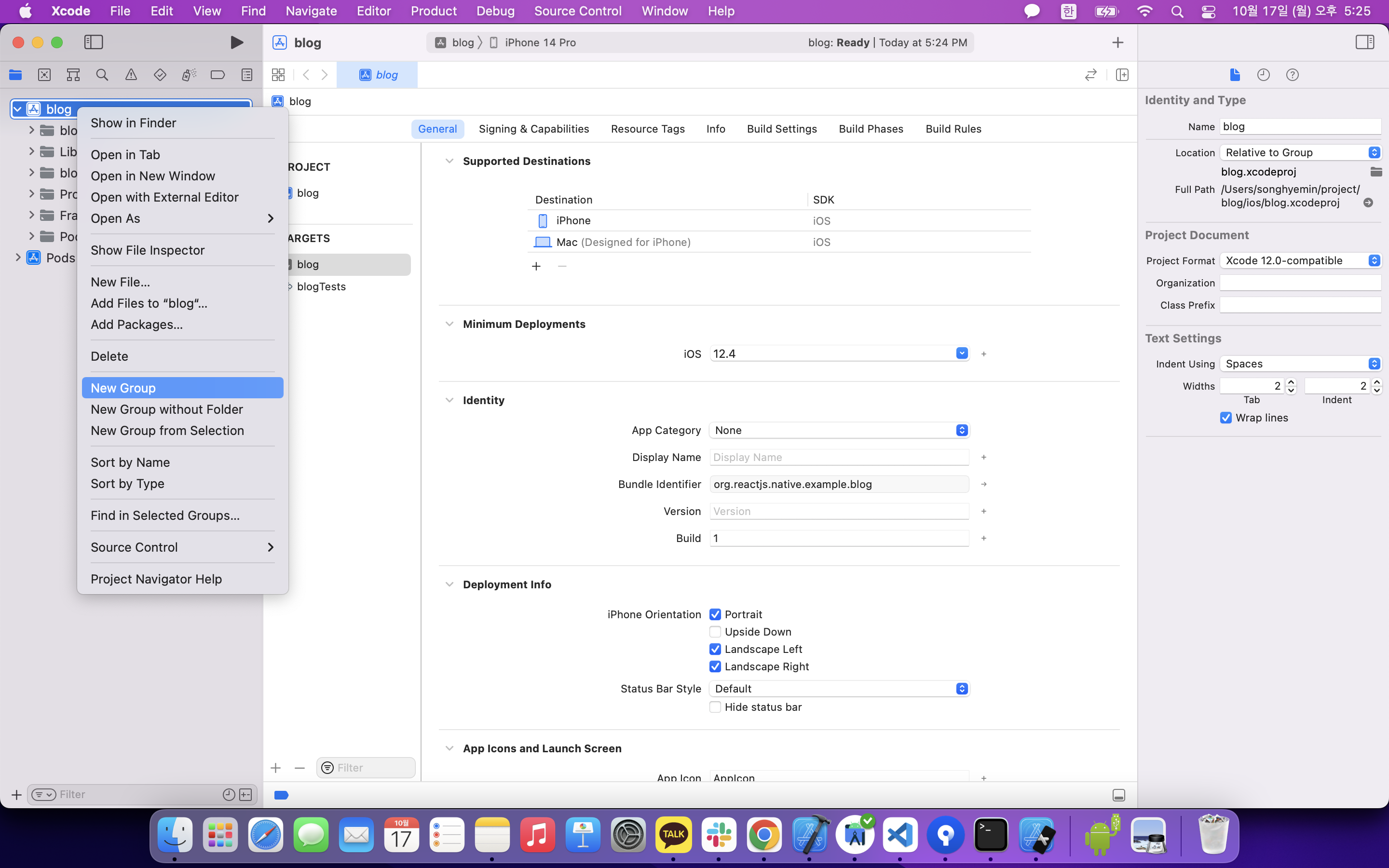The height and width of the screenshot is (868, 1389).
Task: Show the History inspector clock icon
Action: pyautogui.click(x=1263, y=75)
